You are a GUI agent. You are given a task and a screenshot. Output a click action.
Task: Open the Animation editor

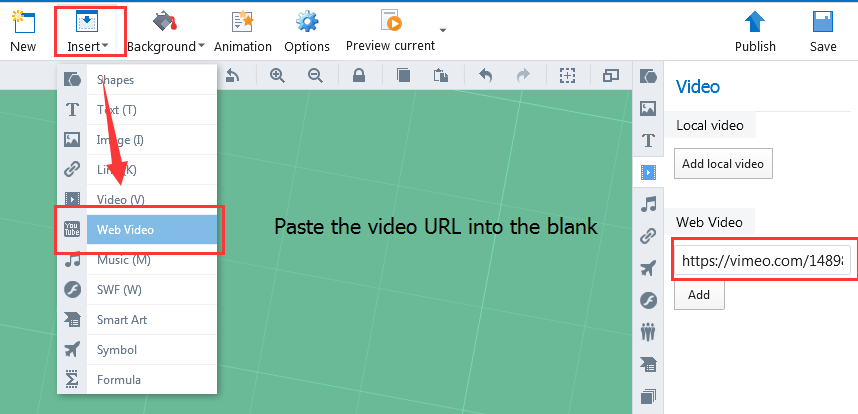coord(242,32)
